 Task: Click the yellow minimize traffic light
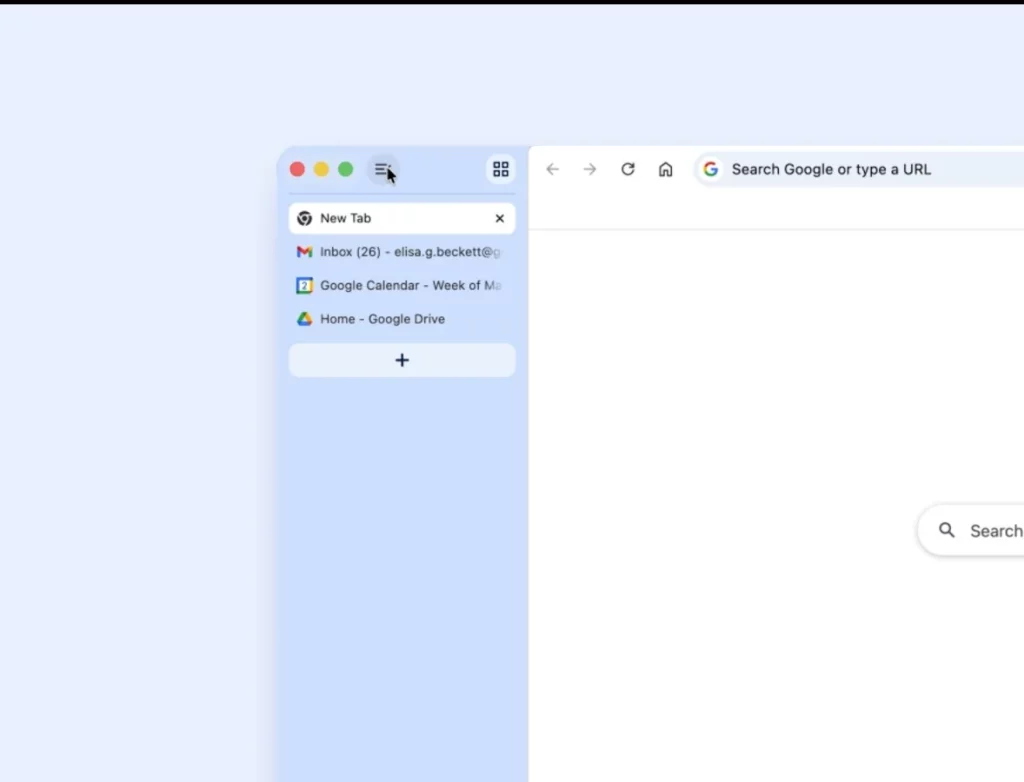tap(321, 169)
